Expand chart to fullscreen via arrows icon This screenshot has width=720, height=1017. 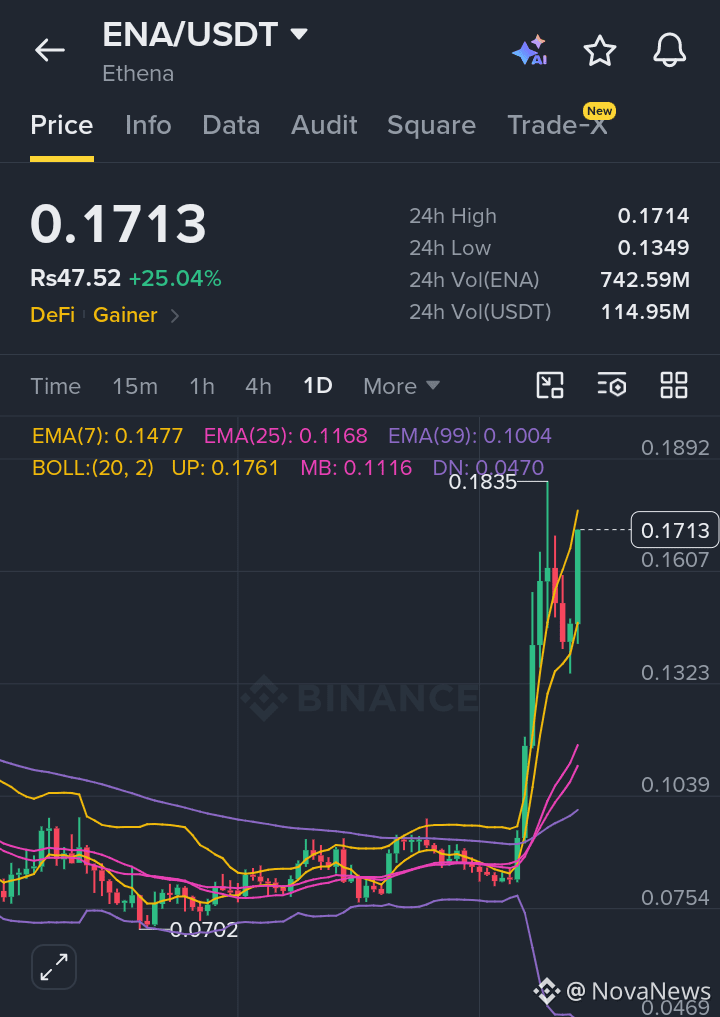[54, 967]
